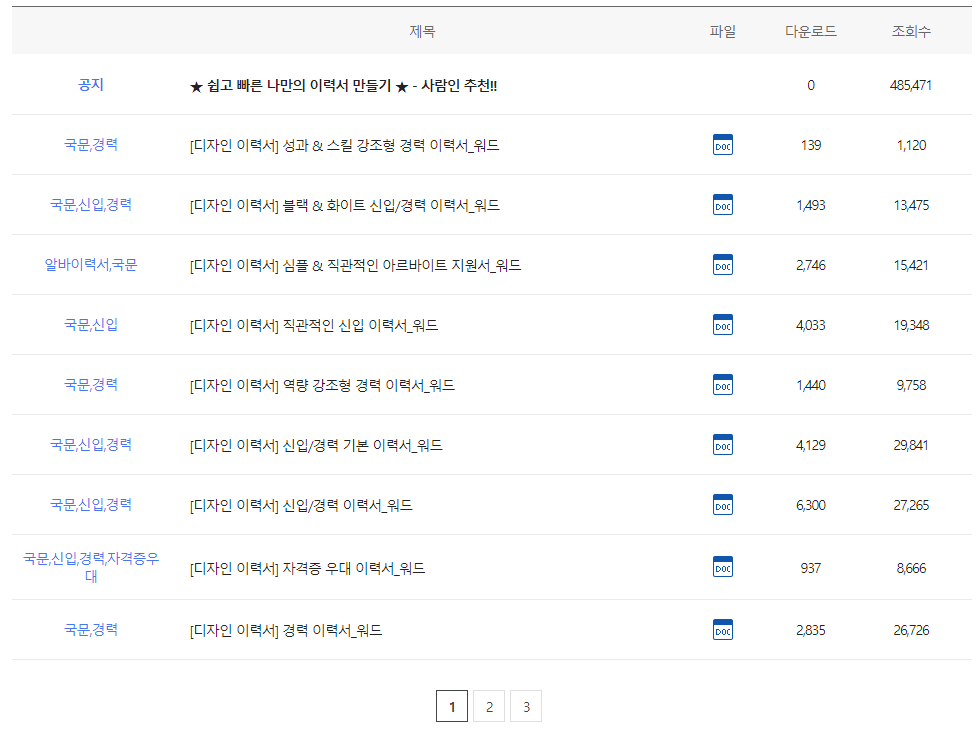Viewport: 979px width, 731px height.
Task: Click the download count 6,300
Action: click(x=810, y=505)
